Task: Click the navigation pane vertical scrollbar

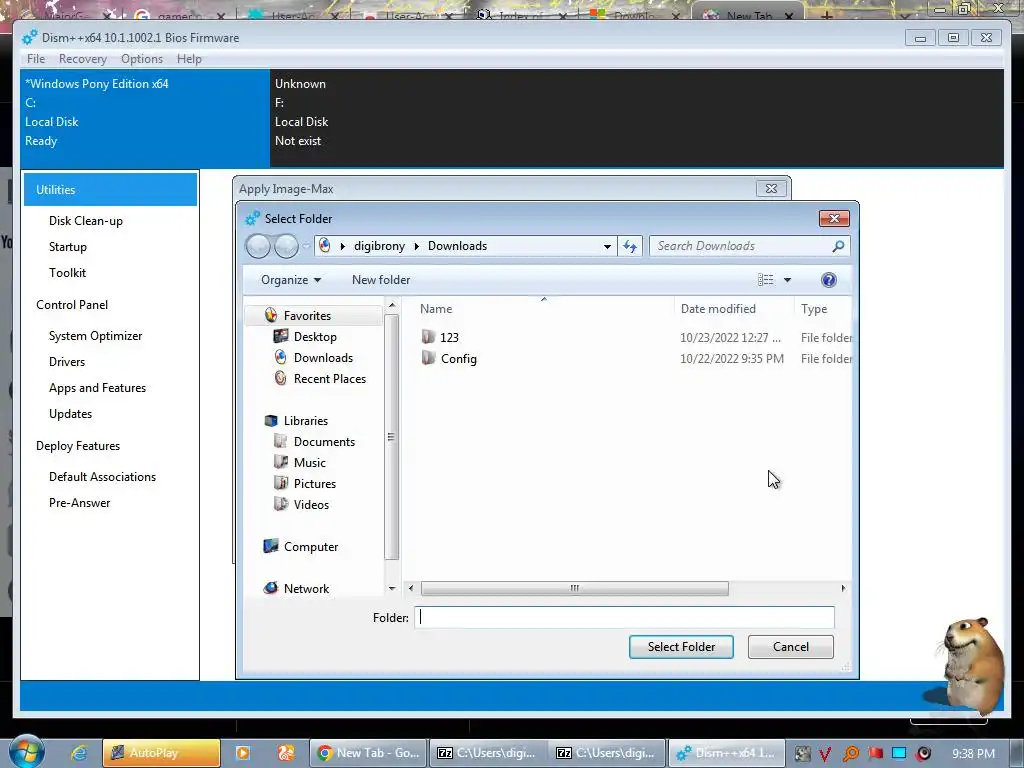Action: pyautogui.click(x=391, y=437)
